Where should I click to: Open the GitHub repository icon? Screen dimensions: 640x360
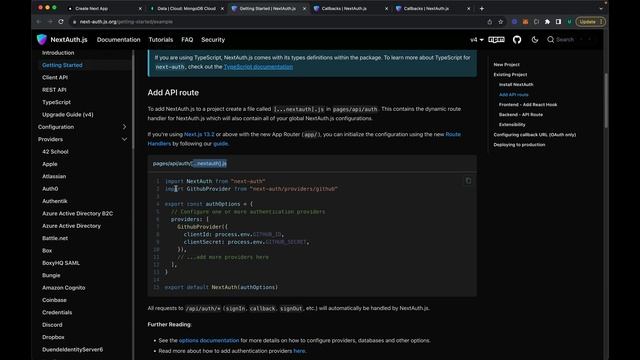click(517, 40)
